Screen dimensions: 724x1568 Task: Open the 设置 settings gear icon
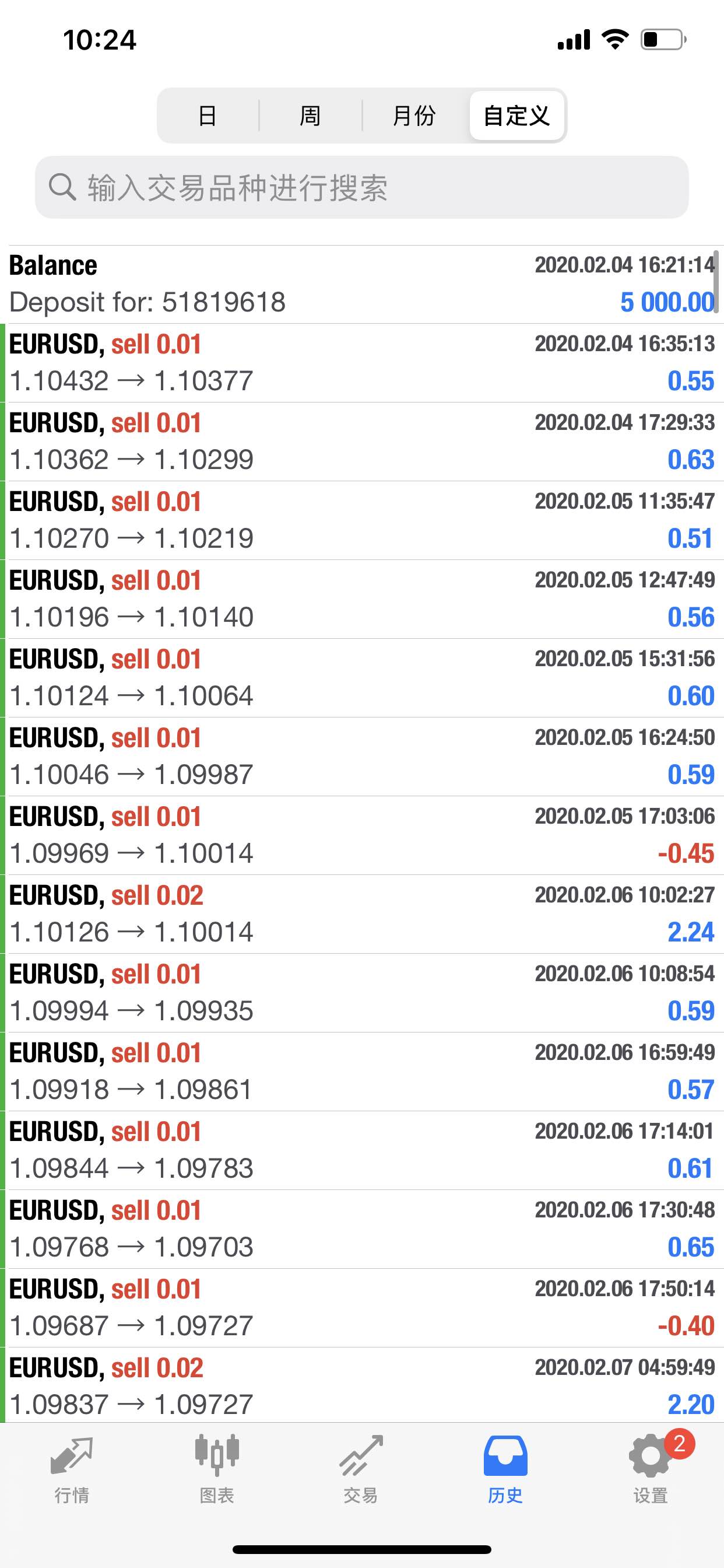tap(651, 1457)
